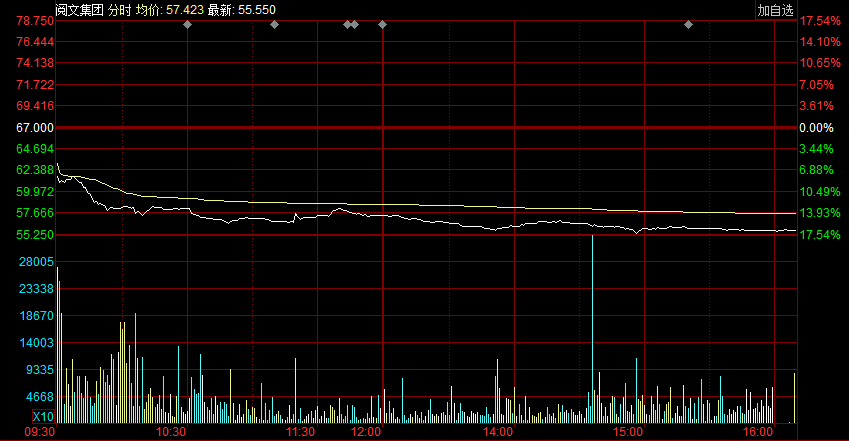Click the green 10.49% percentage label

(x=820, y=192)
